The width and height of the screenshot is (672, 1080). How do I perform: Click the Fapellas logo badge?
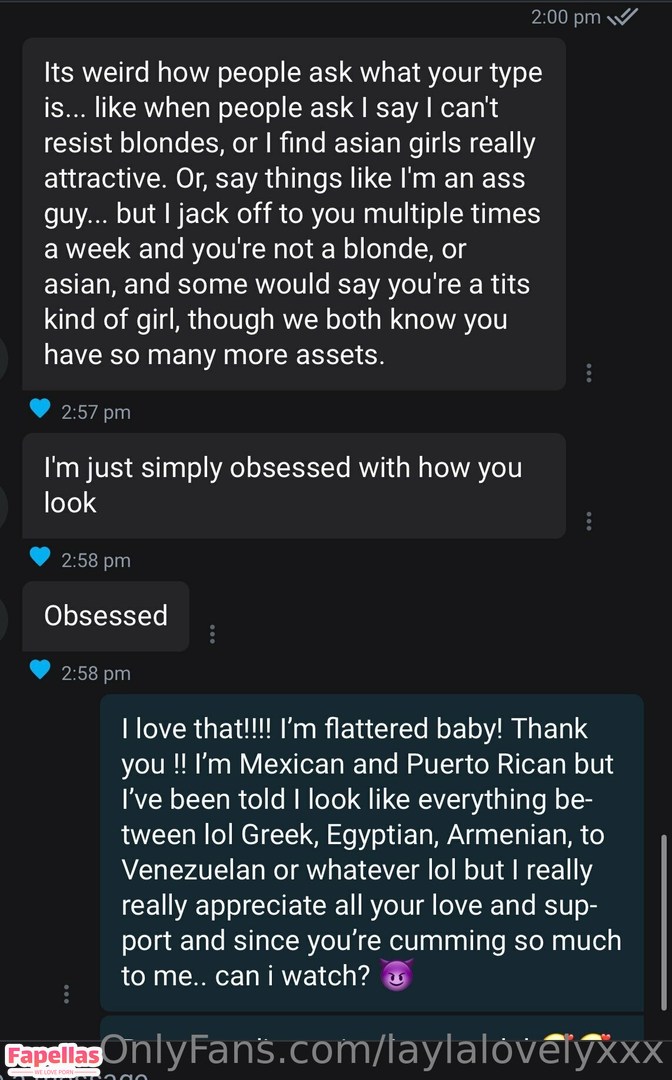(53, 1058)
